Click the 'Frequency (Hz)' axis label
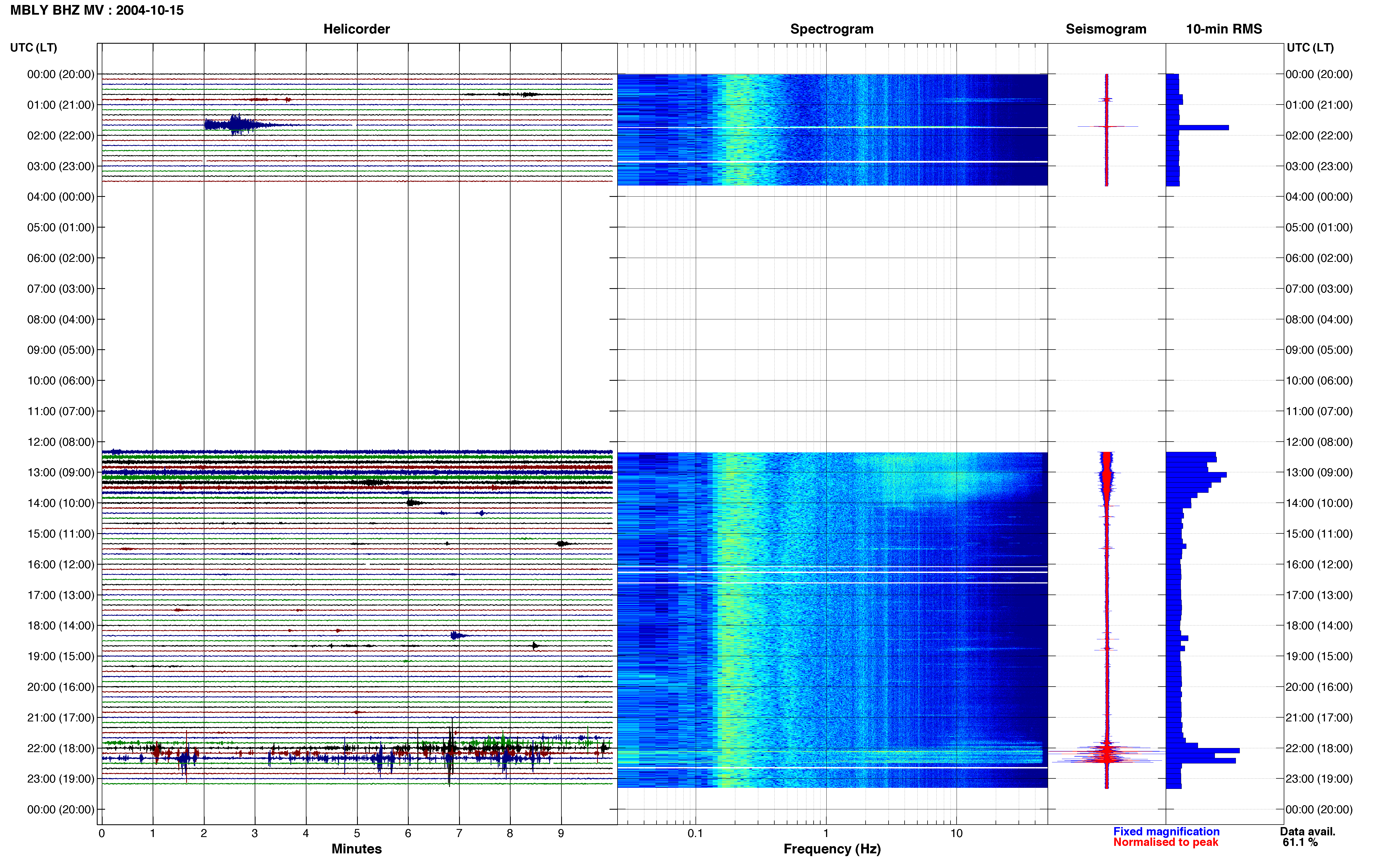 tap(832, 849)
